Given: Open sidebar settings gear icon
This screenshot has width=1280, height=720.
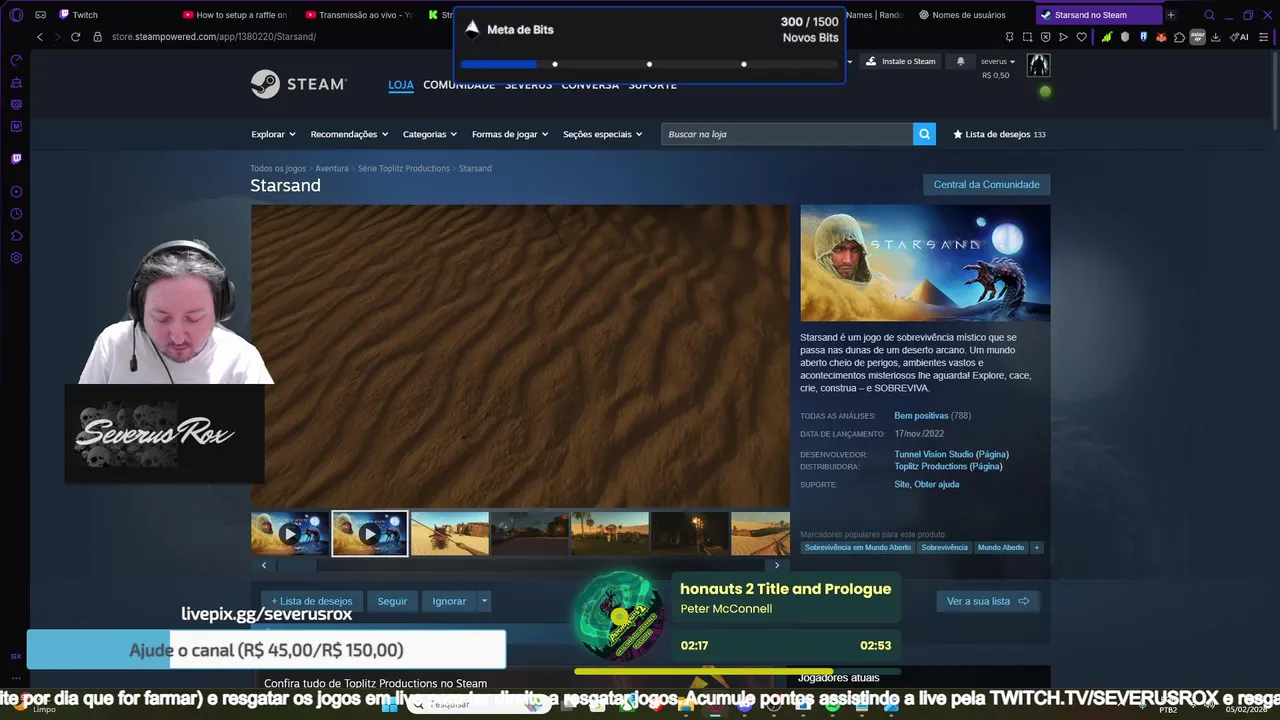Looking at the screenshot, I should click(x=16, y=257).
